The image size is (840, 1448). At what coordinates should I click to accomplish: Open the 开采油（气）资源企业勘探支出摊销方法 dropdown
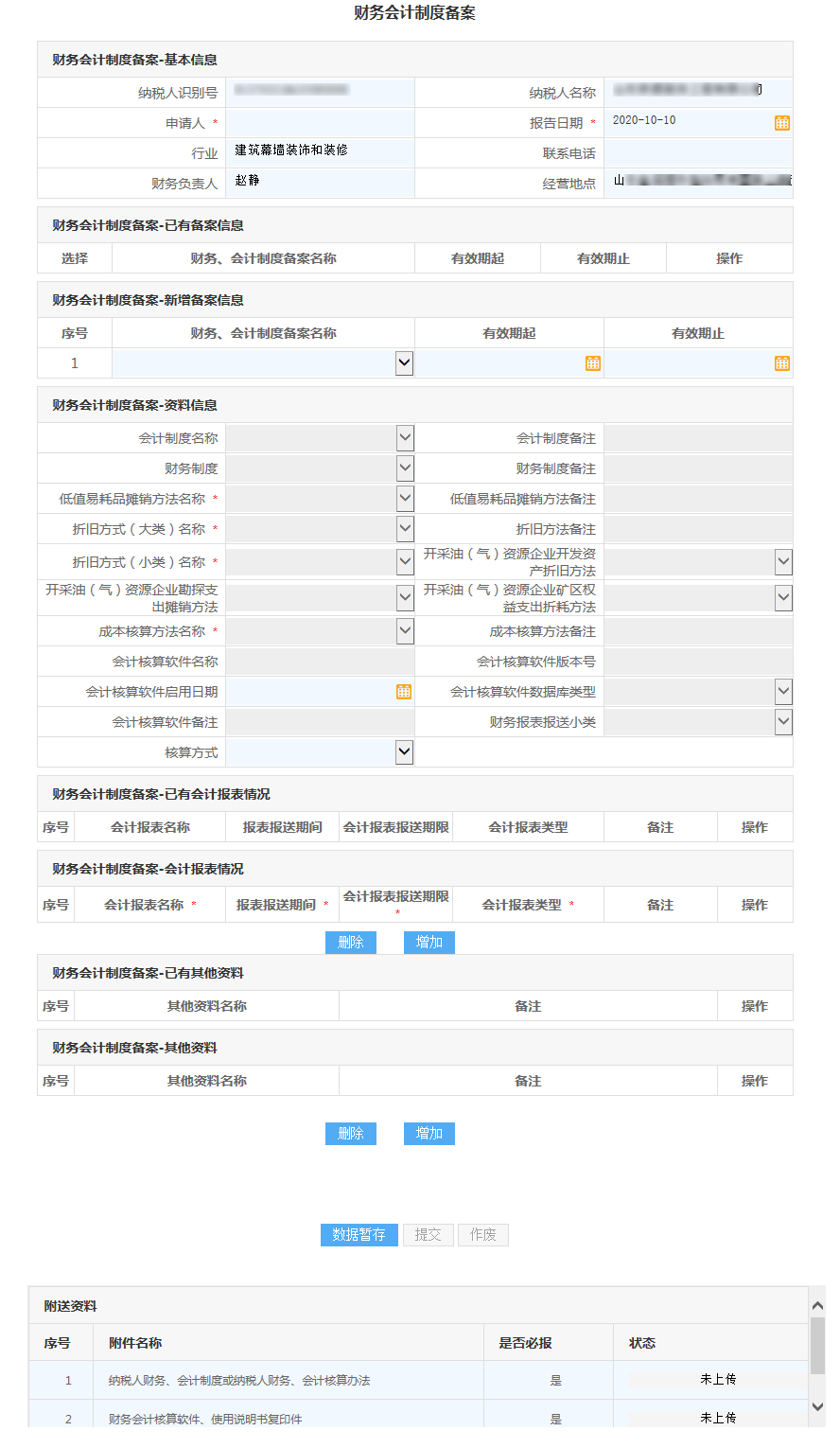(405, 597)
